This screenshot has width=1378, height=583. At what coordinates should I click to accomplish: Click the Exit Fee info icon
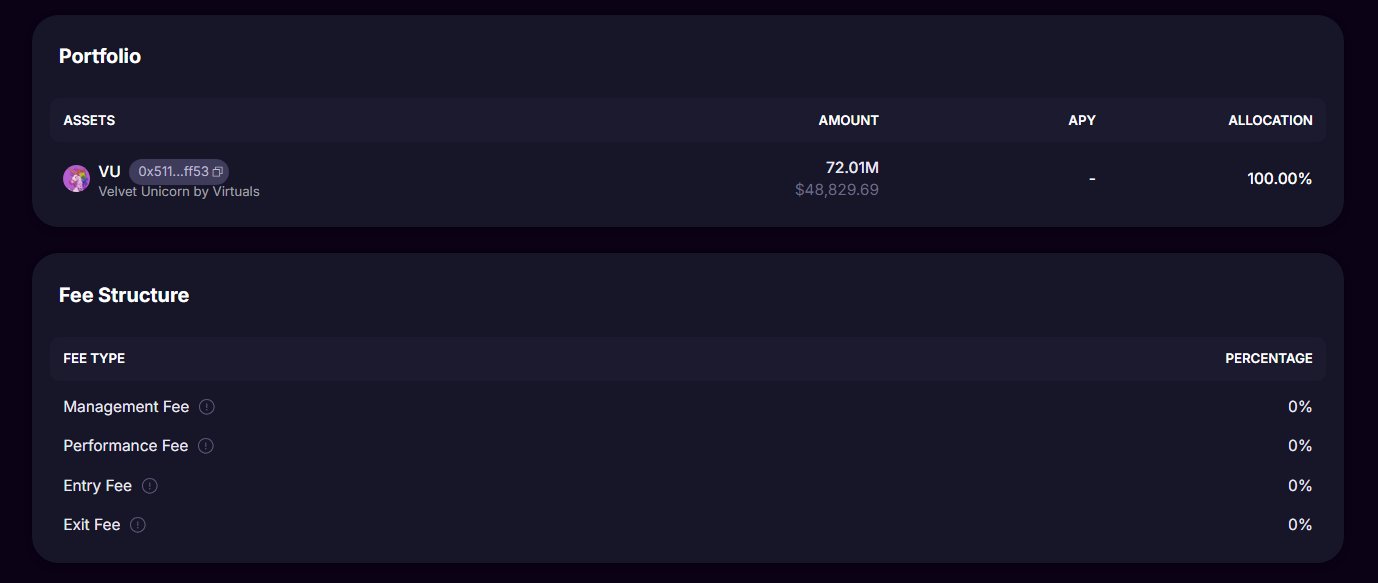point(138,525)
